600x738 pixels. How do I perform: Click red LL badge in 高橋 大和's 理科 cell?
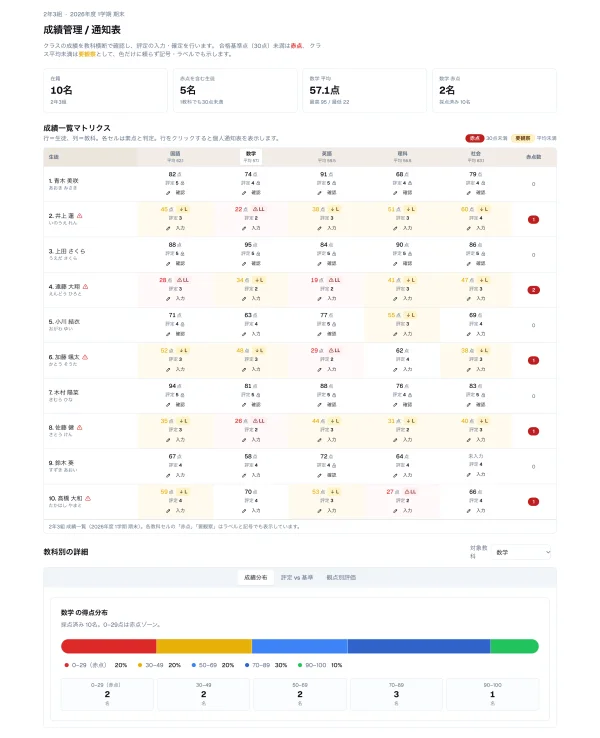point(410,492)
